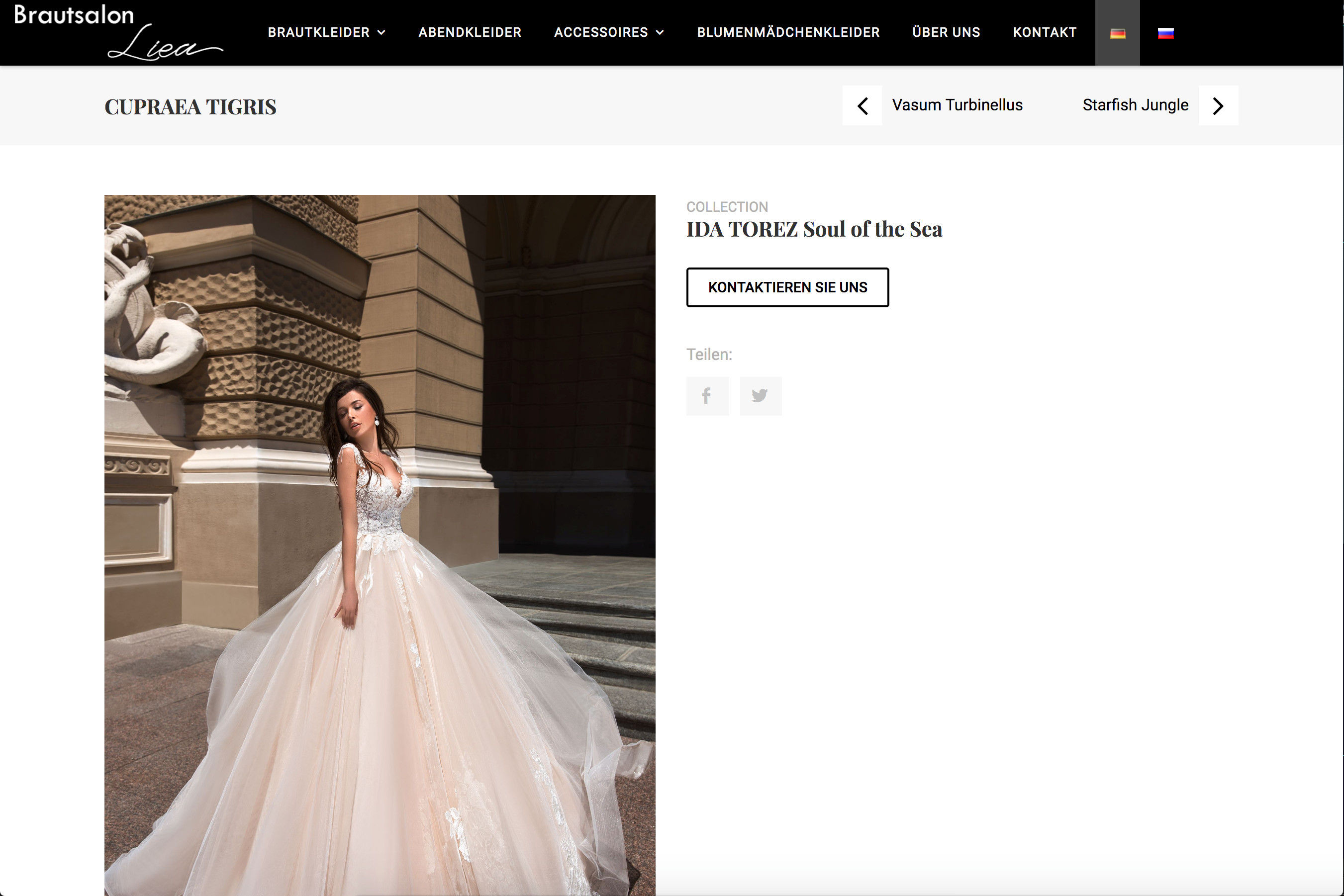The image size is (1344, 896).
Task: Switch language to German flag
Action: (1118, 33)
